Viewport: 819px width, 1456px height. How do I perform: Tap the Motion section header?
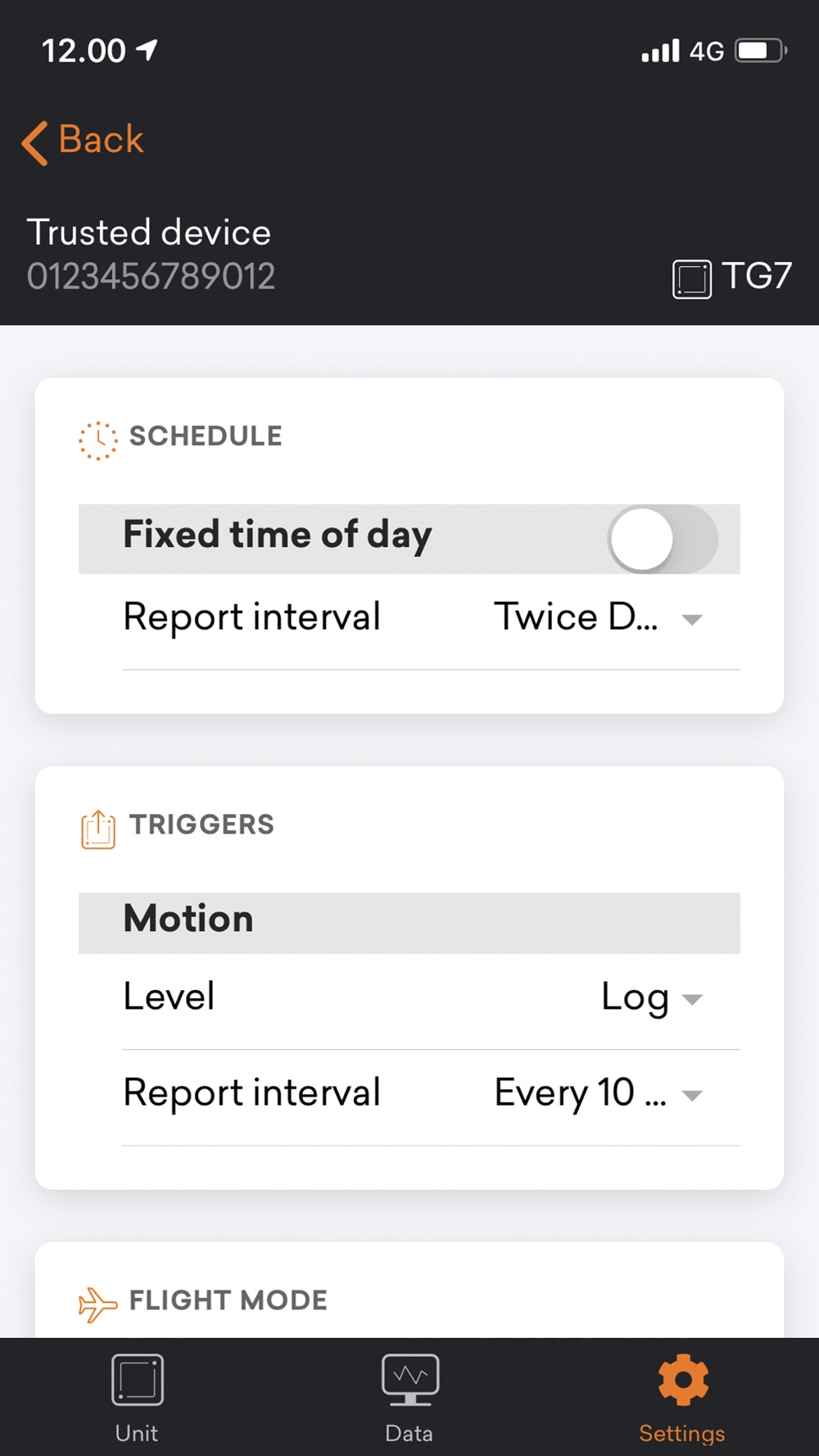409,923
